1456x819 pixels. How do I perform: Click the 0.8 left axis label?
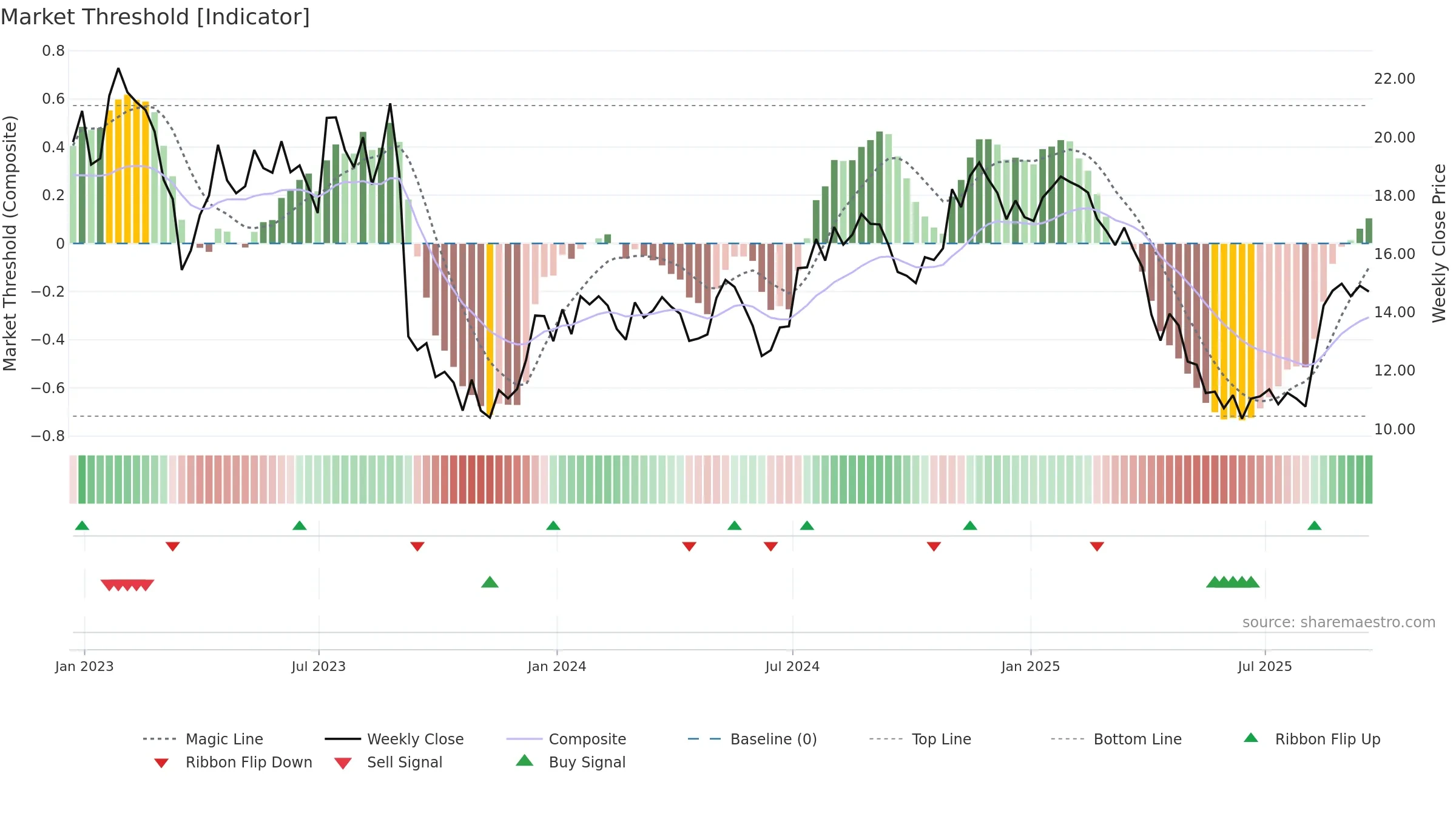point(53,51)
